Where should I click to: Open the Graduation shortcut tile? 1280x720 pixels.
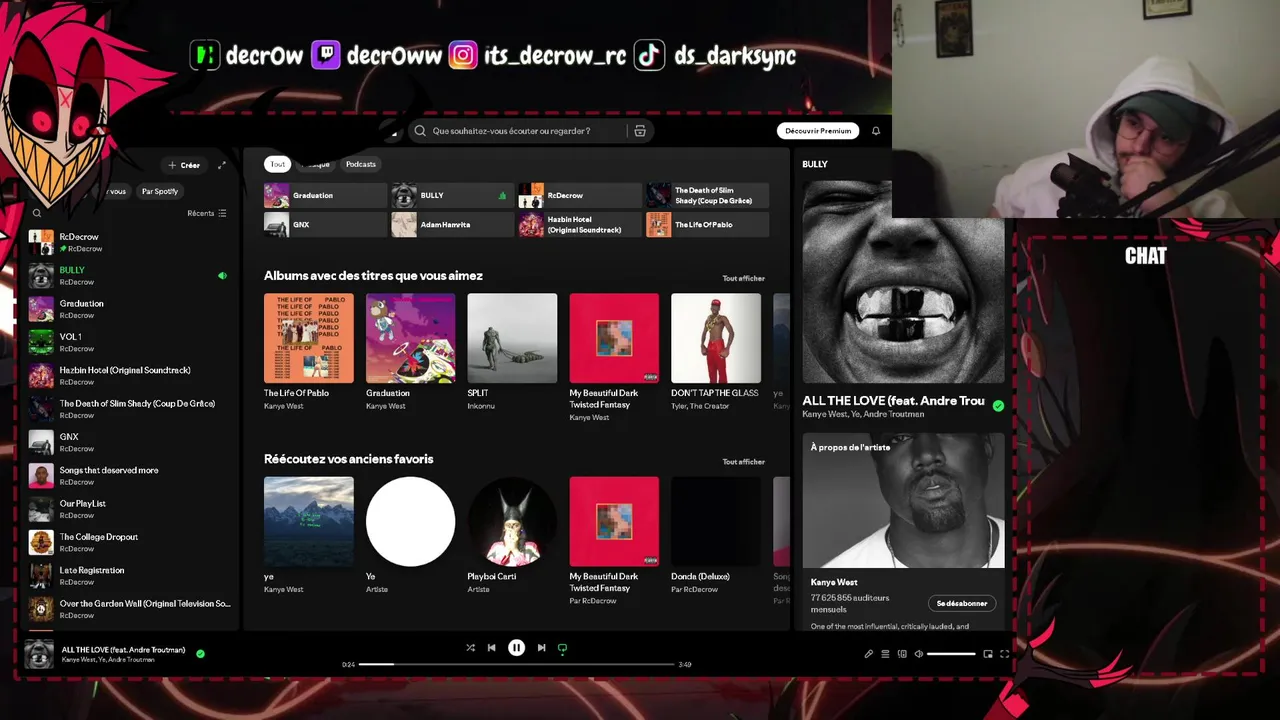(325, 195)
